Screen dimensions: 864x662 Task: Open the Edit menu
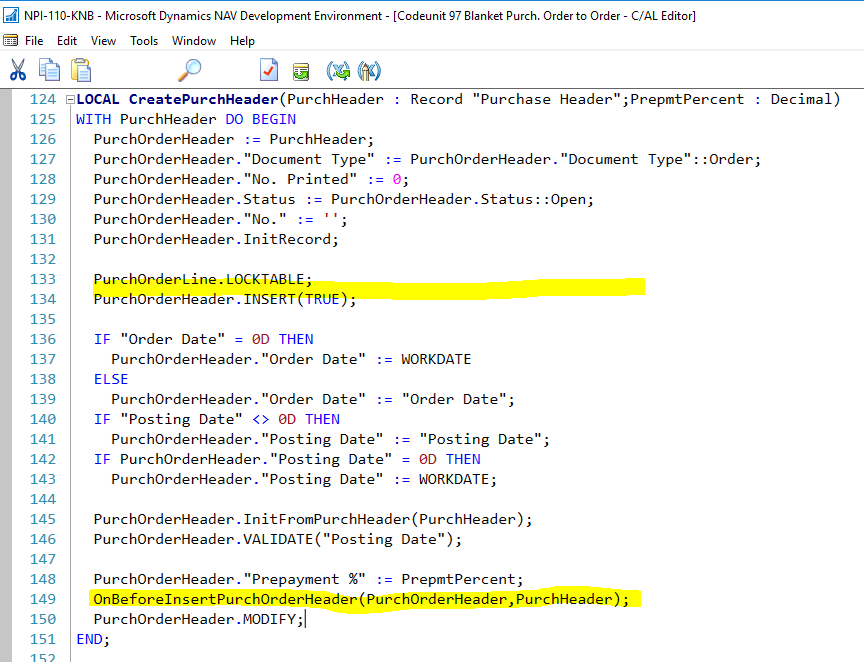pos(66,40)
